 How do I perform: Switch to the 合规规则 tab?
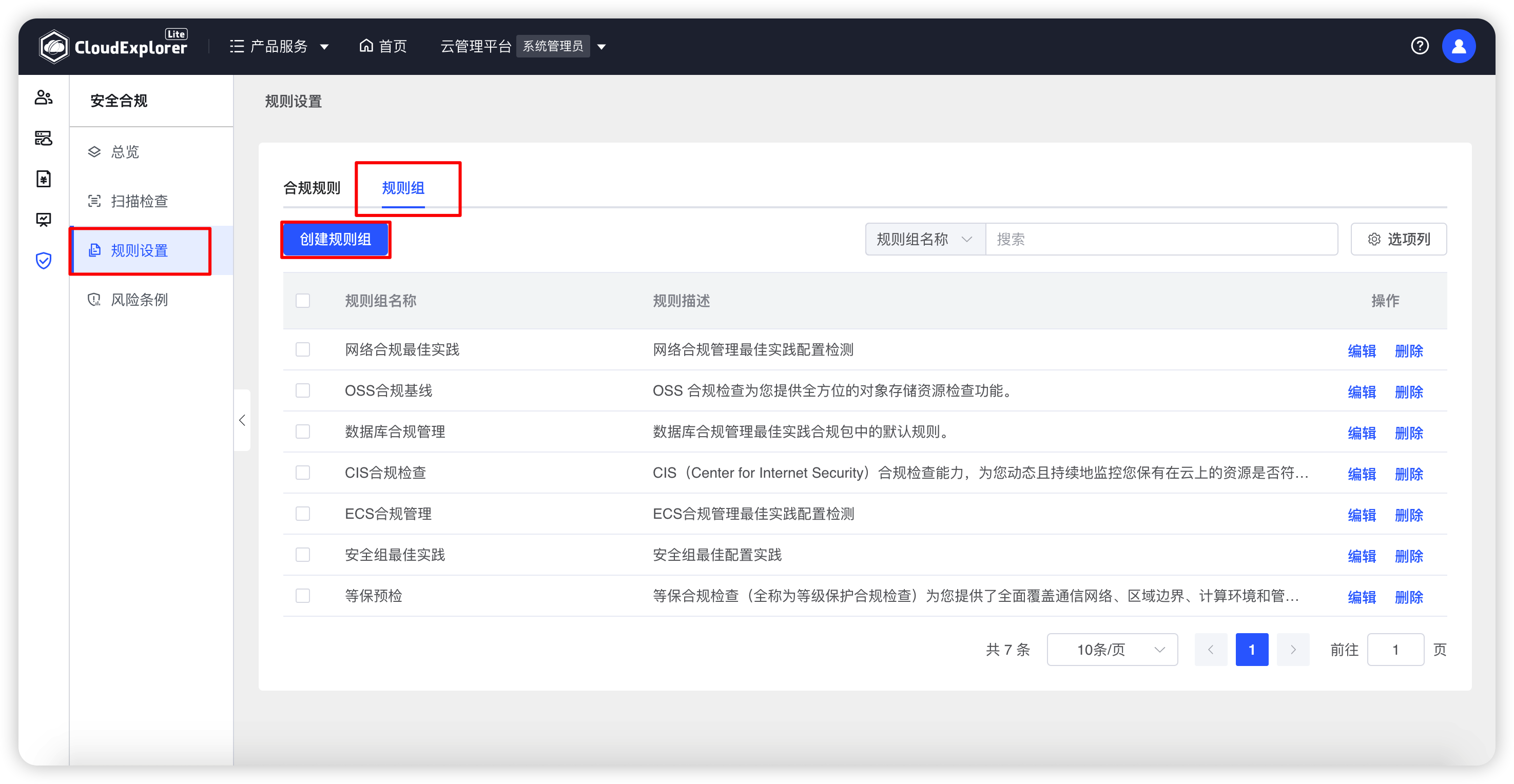pos(312,188)
